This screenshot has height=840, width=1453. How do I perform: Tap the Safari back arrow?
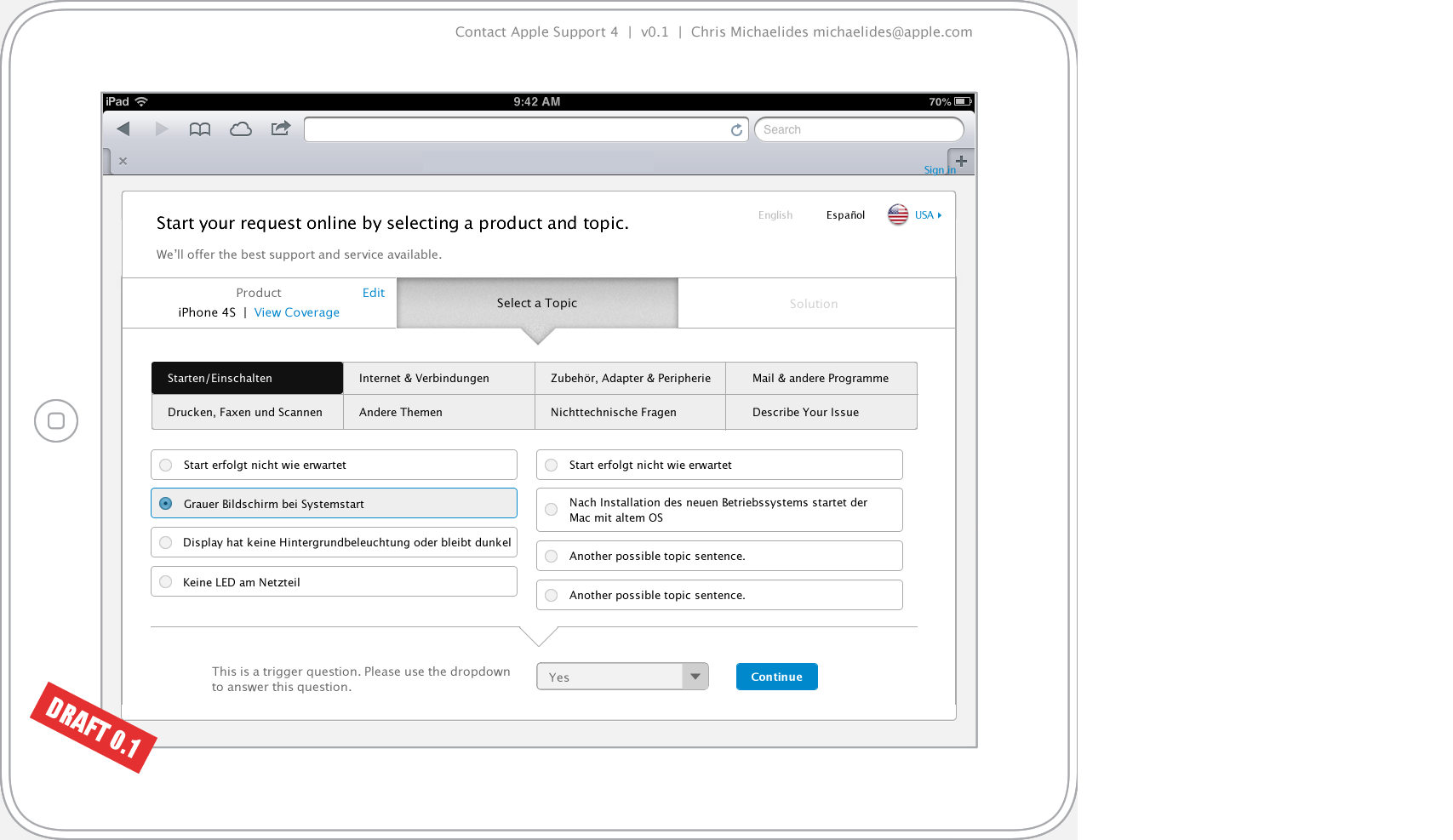click(123, 129)
